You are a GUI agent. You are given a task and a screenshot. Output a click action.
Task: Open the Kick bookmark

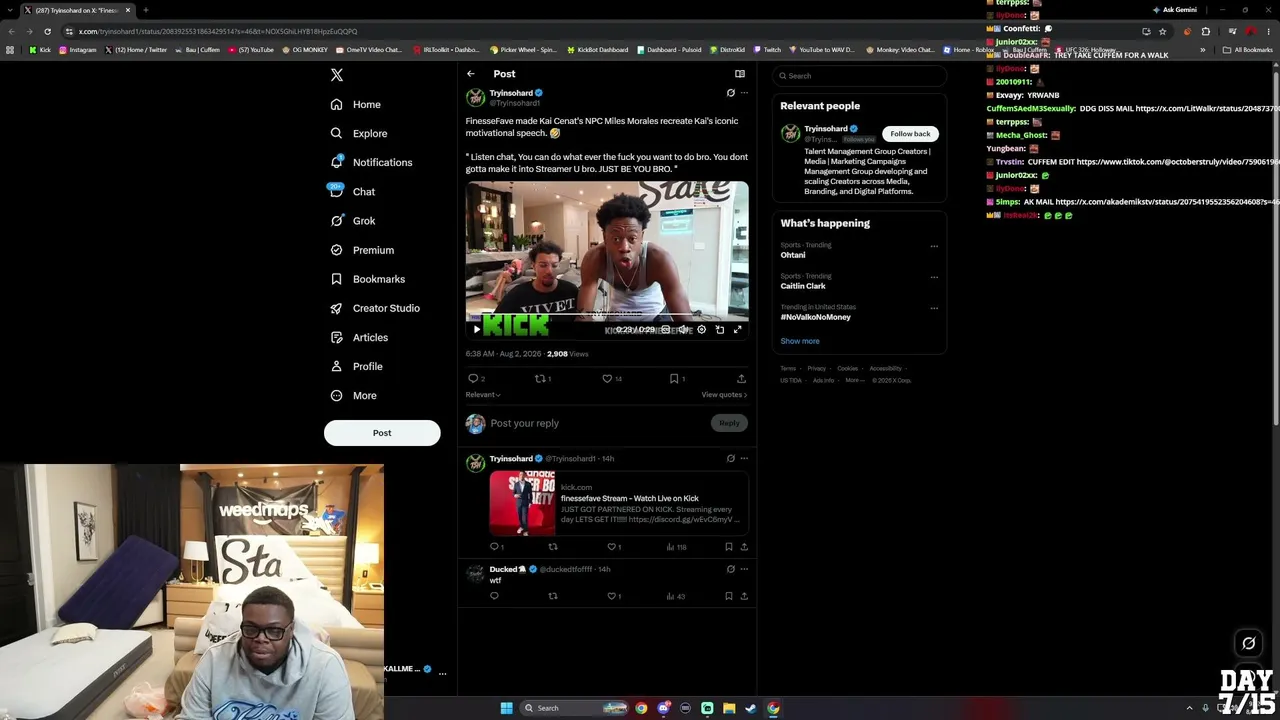40,50
